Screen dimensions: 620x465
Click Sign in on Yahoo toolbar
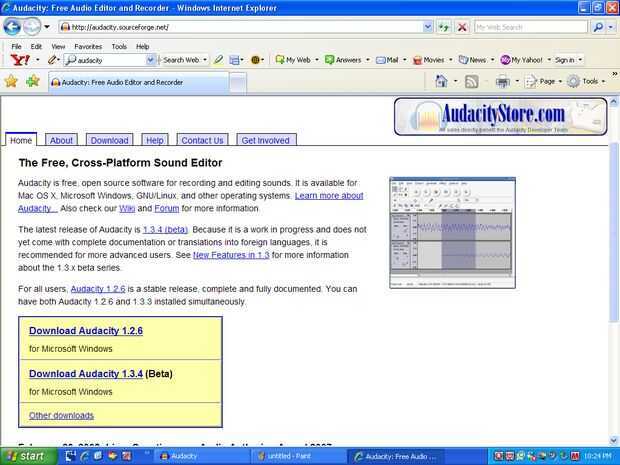pos(564,60)
